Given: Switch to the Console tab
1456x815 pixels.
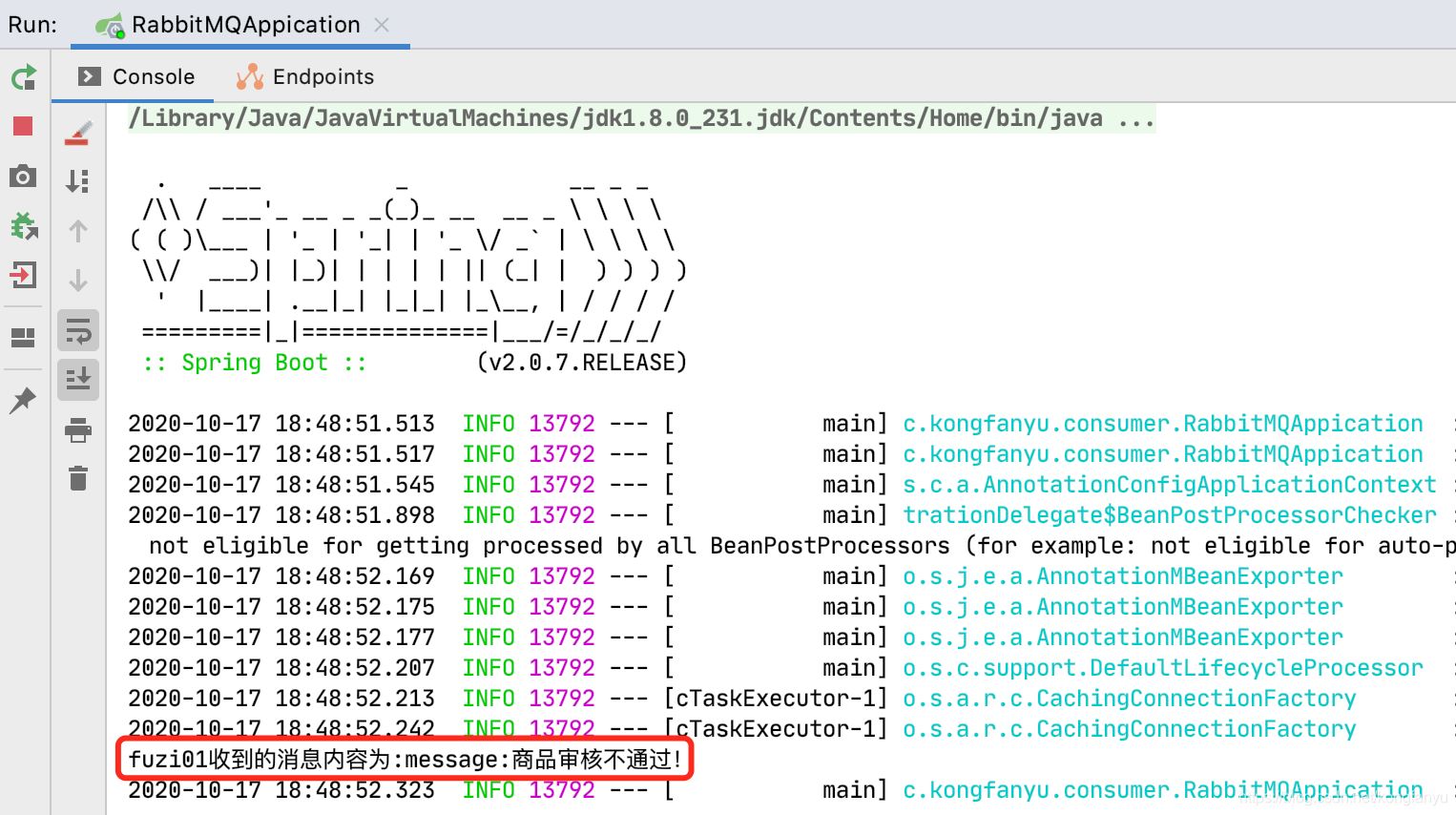Looking at the screenshot, I should (136, 76).
